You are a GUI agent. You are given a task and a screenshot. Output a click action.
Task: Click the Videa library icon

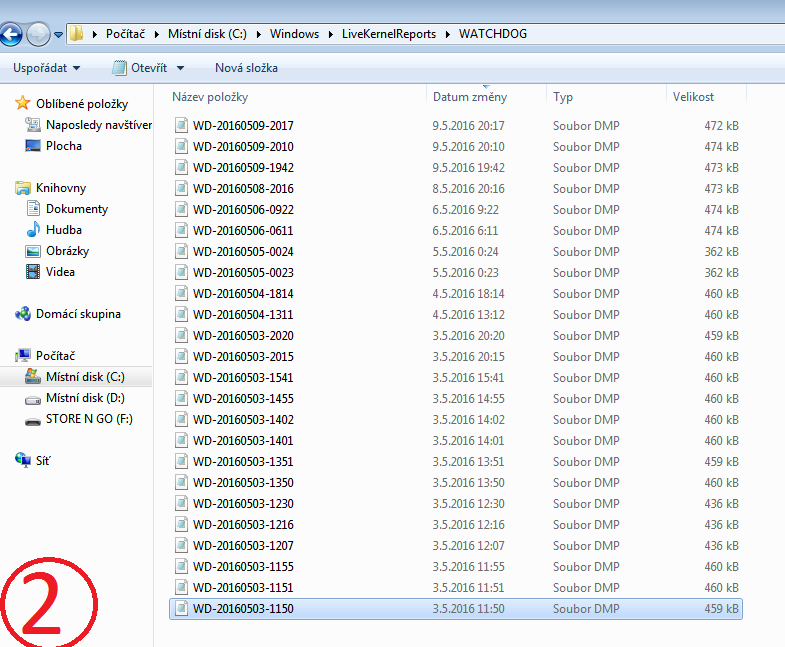coord(33,272)
